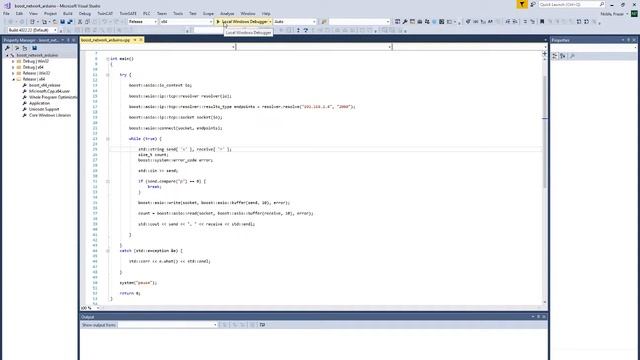Select the Whole Program Optimization property sheet
Viewport: 640px width, 360px height.
[52, 97]
